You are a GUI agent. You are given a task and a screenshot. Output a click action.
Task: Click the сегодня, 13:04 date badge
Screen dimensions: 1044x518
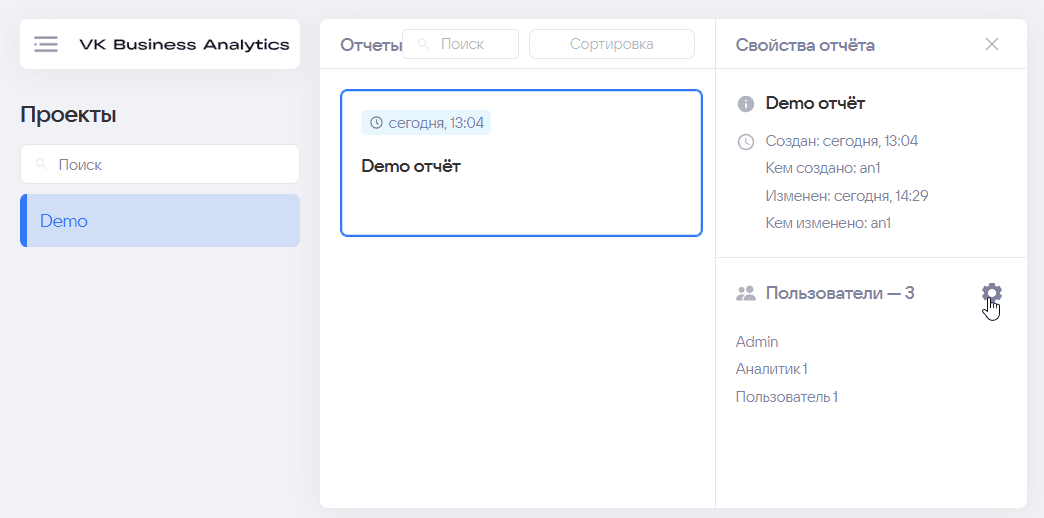pos(426,123)
